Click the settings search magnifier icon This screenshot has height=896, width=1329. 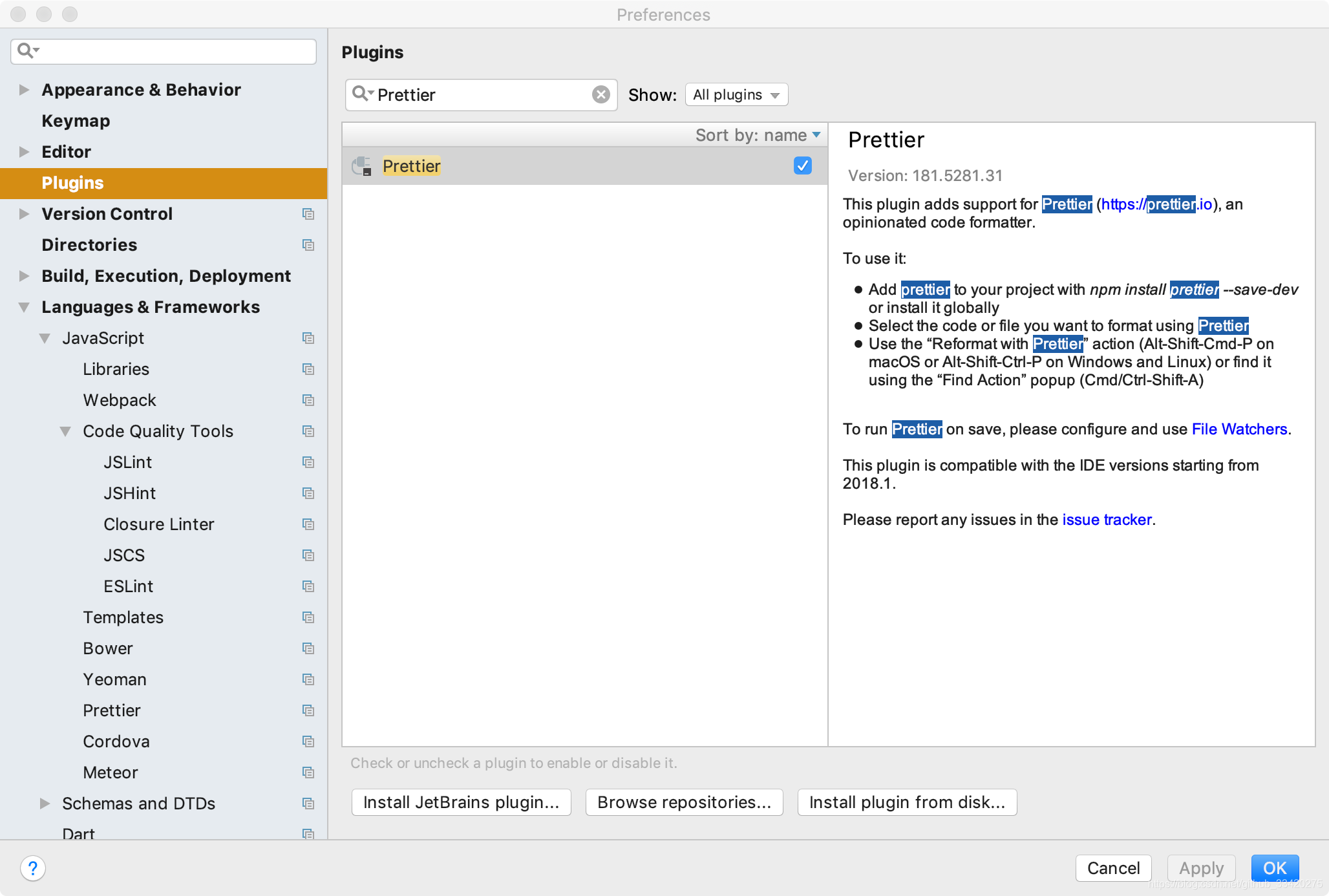(28, 50)
